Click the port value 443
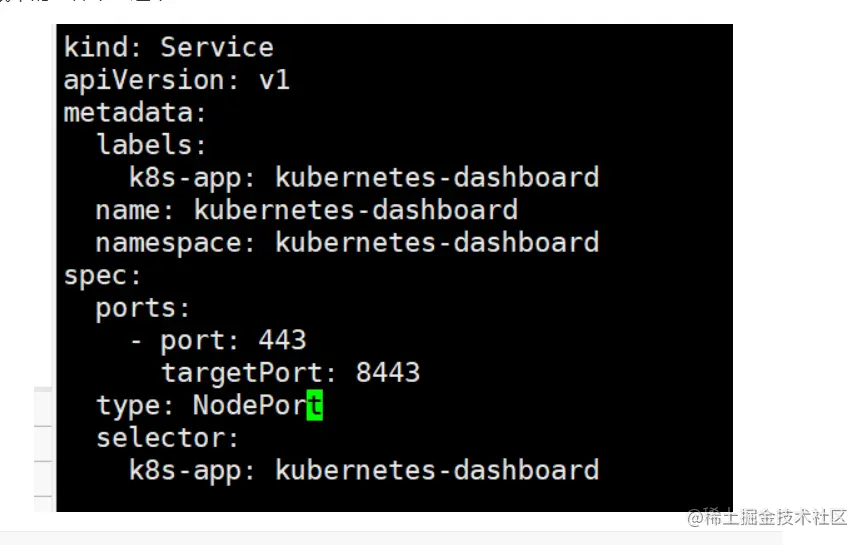The height and width of the screenshot is (545, 865). point(281,340)
